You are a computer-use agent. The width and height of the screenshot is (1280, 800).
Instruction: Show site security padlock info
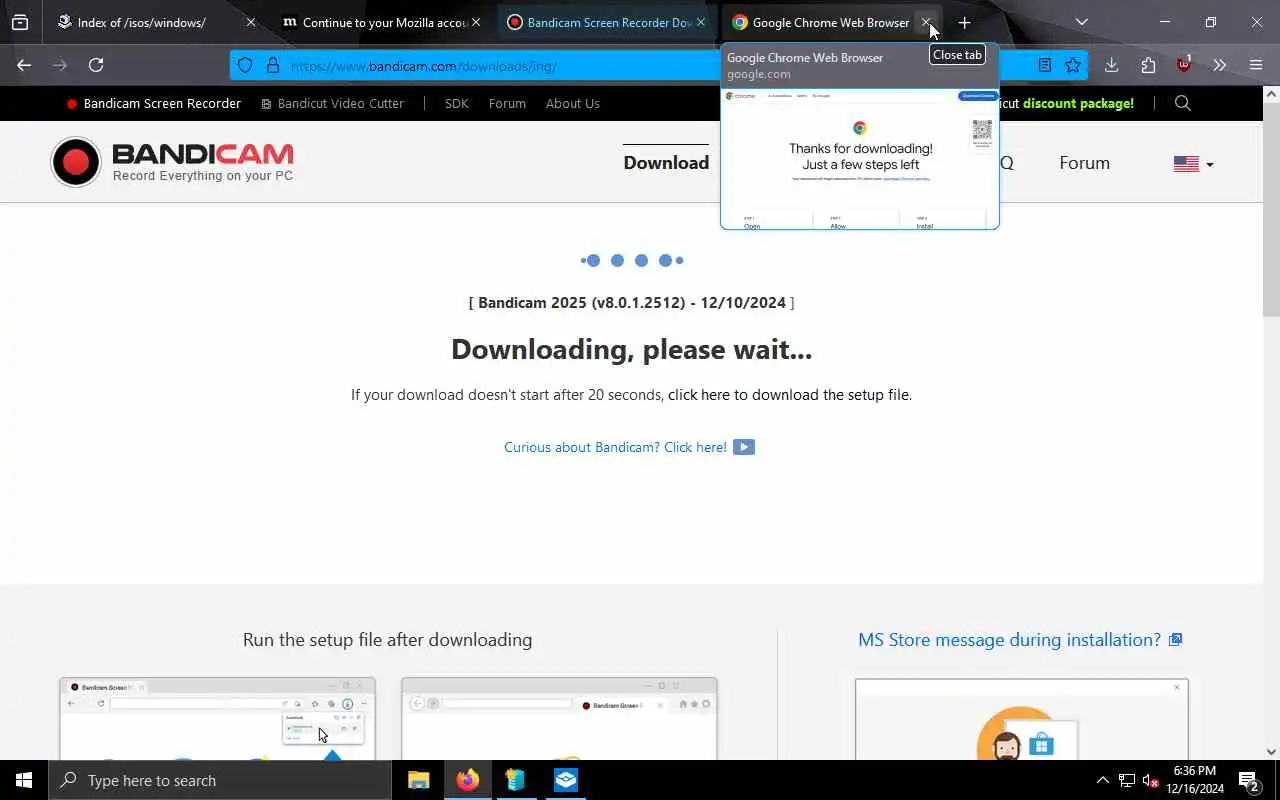click(272, 66)
